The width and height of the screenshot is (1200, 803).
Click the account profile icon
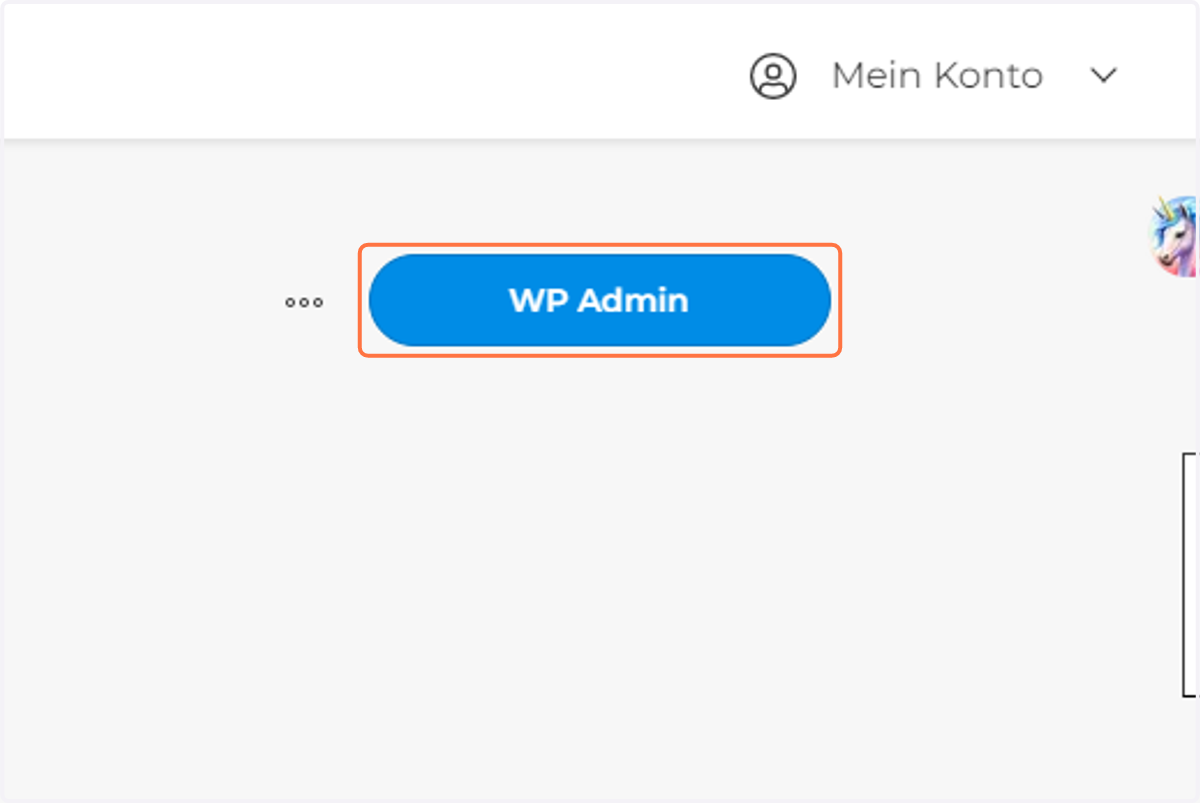pos(773,76)
